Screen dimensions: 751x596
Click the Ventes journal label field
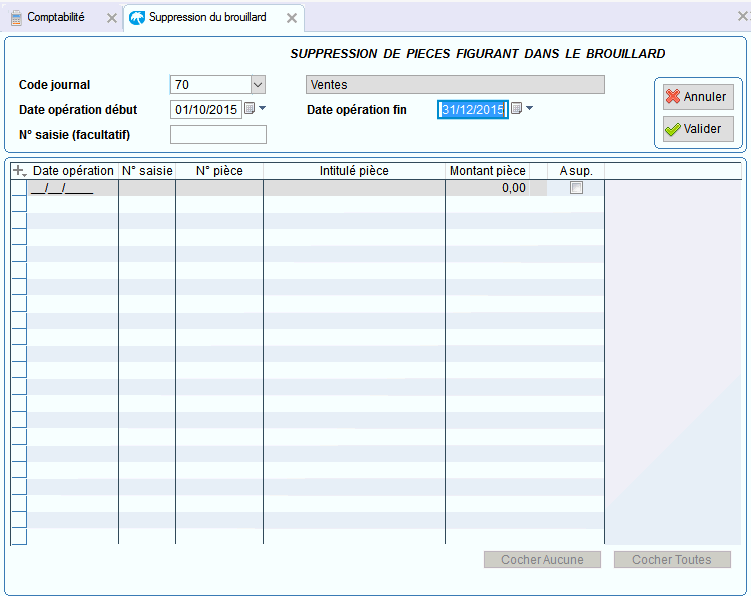tap(455, 85)
